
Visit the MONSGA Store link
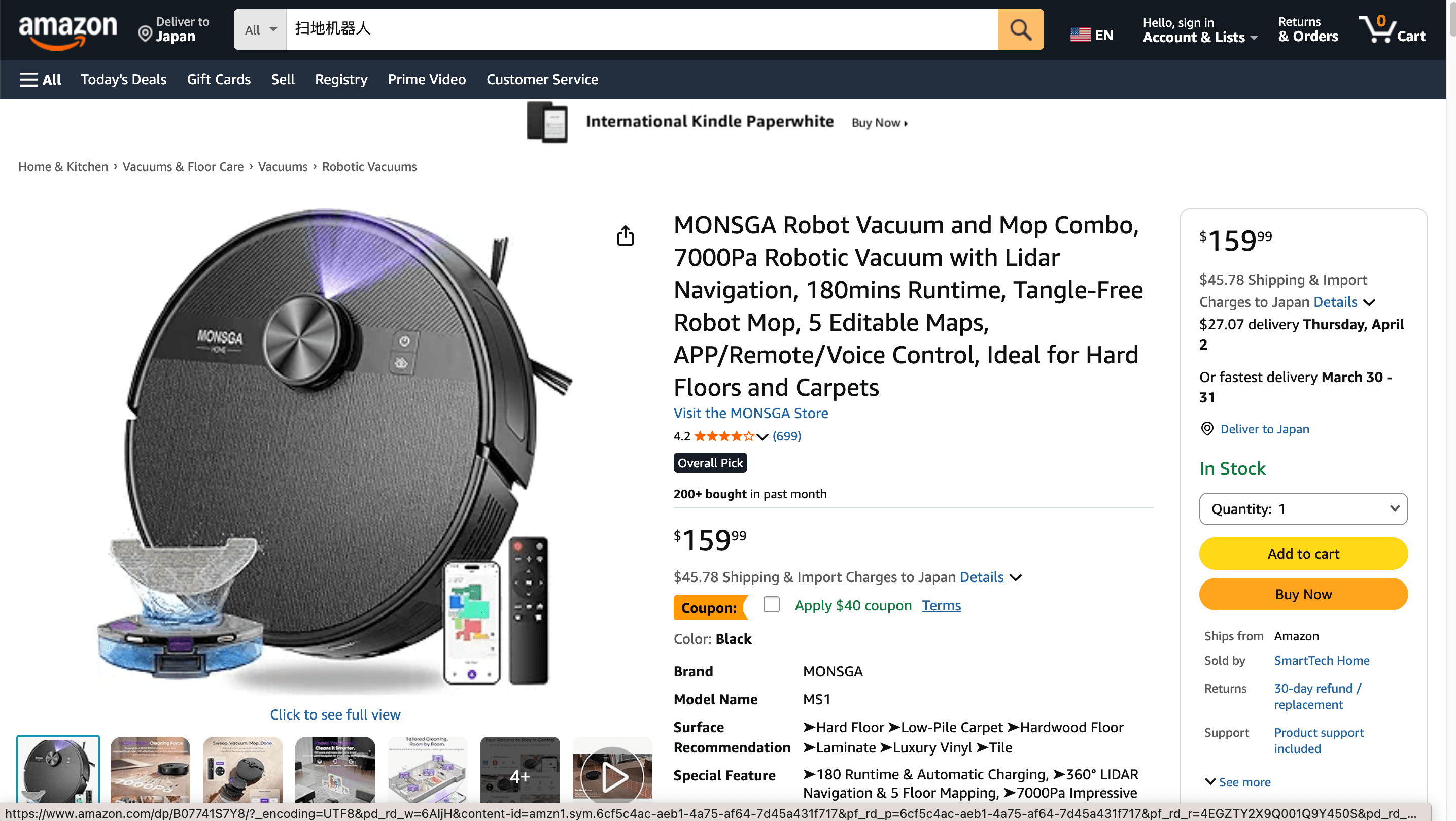click(751, 414)
